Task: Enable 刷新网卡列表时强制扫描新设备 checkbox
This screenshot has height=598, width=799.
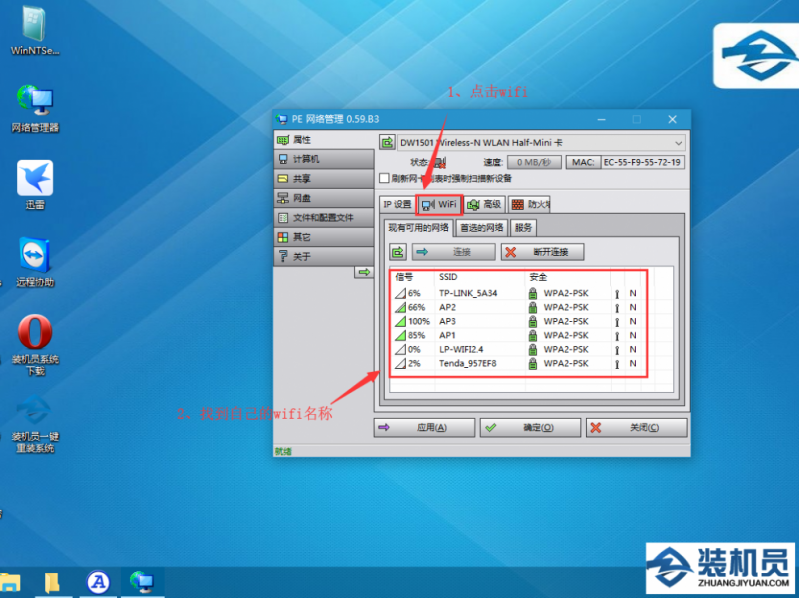Action: 384,178
